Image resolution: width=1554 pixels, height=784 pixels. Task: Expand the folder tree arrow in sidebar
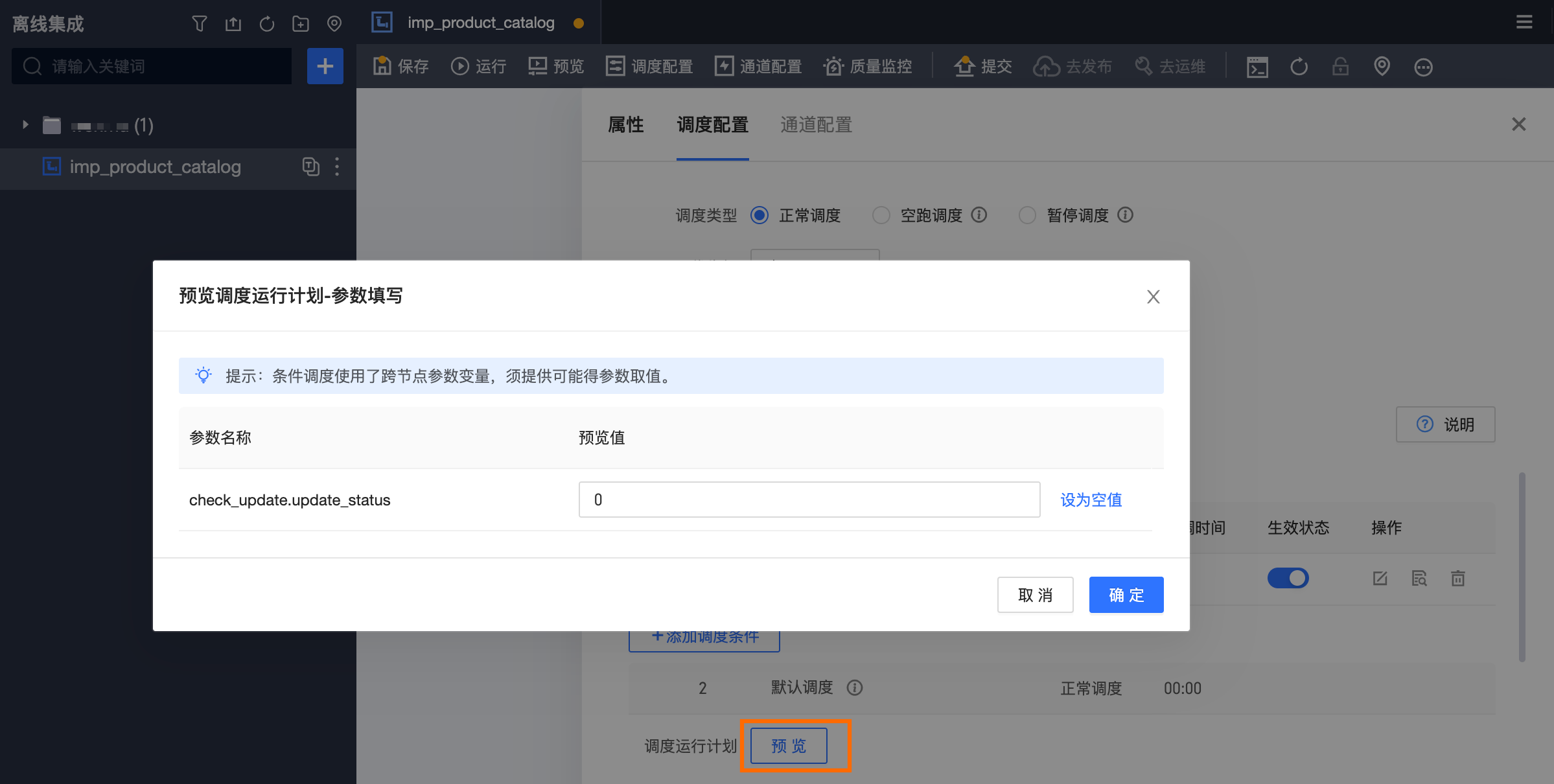(25, 124)
